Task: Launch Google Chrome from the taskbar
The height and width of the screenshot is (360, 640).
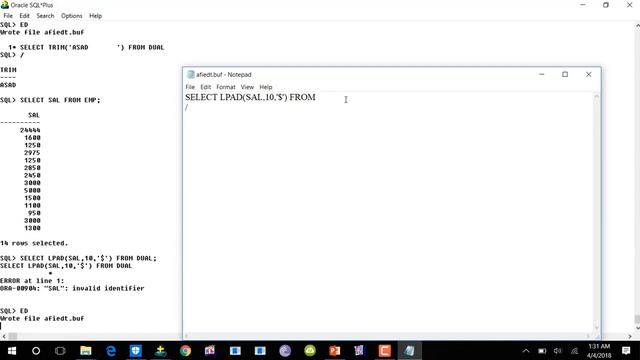Action: tap(185, 351)
